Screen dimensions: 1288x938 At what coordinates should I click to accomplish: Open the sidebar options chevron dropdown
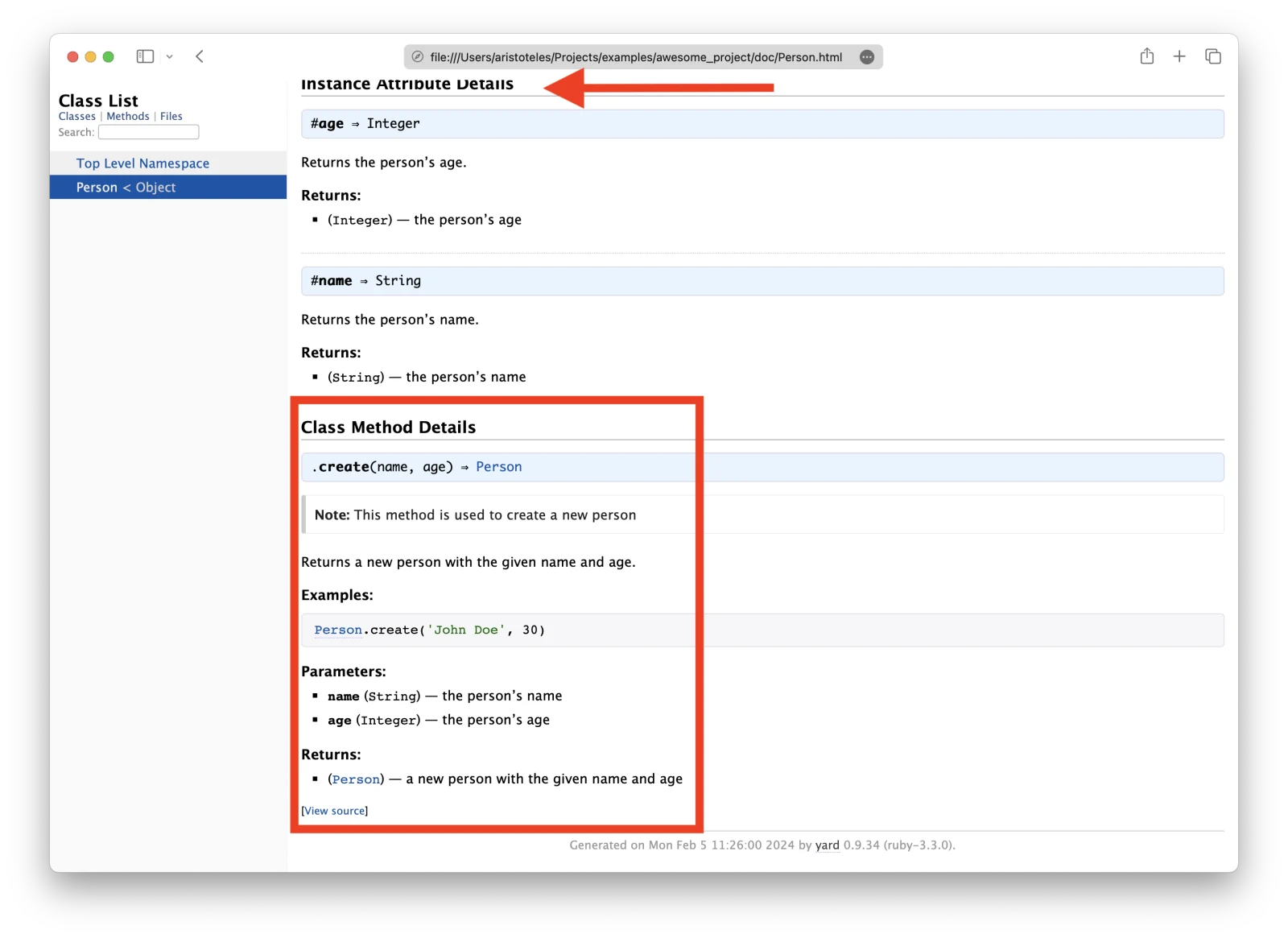click(169, 57)
